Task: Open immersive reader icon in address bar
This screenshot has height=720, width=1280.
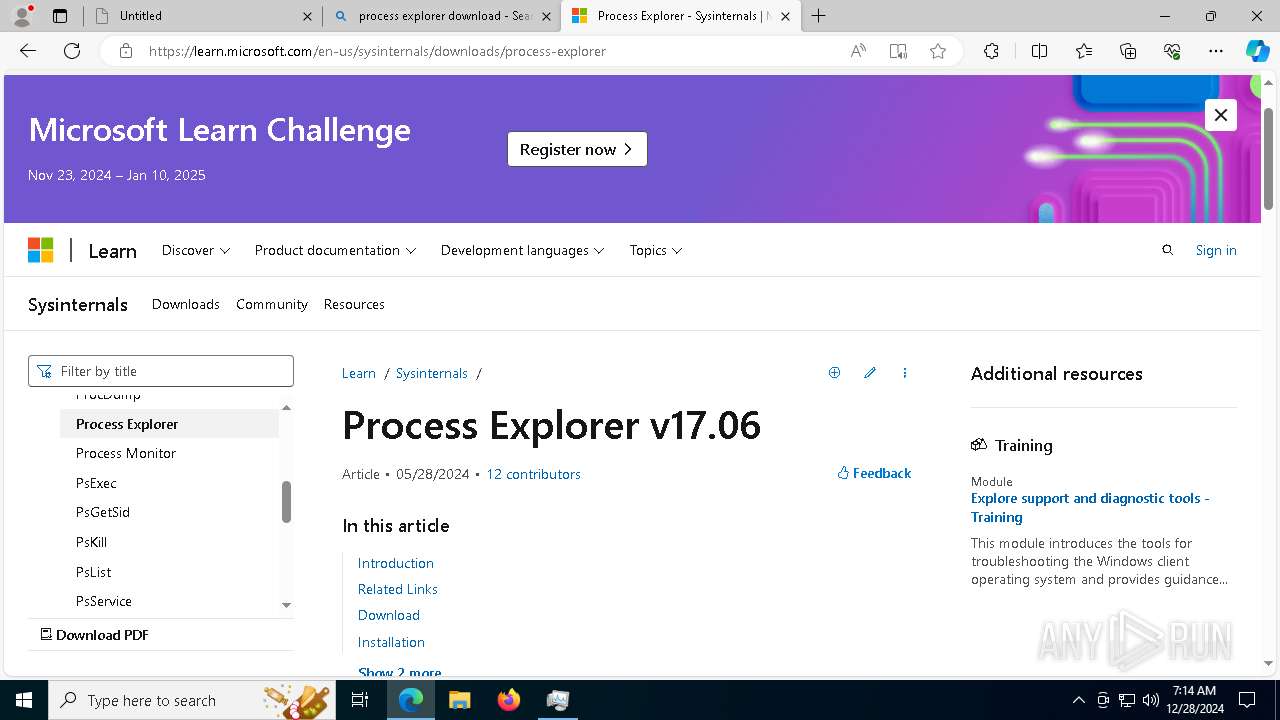Action: pyautogui.click(x=898, y=51)
